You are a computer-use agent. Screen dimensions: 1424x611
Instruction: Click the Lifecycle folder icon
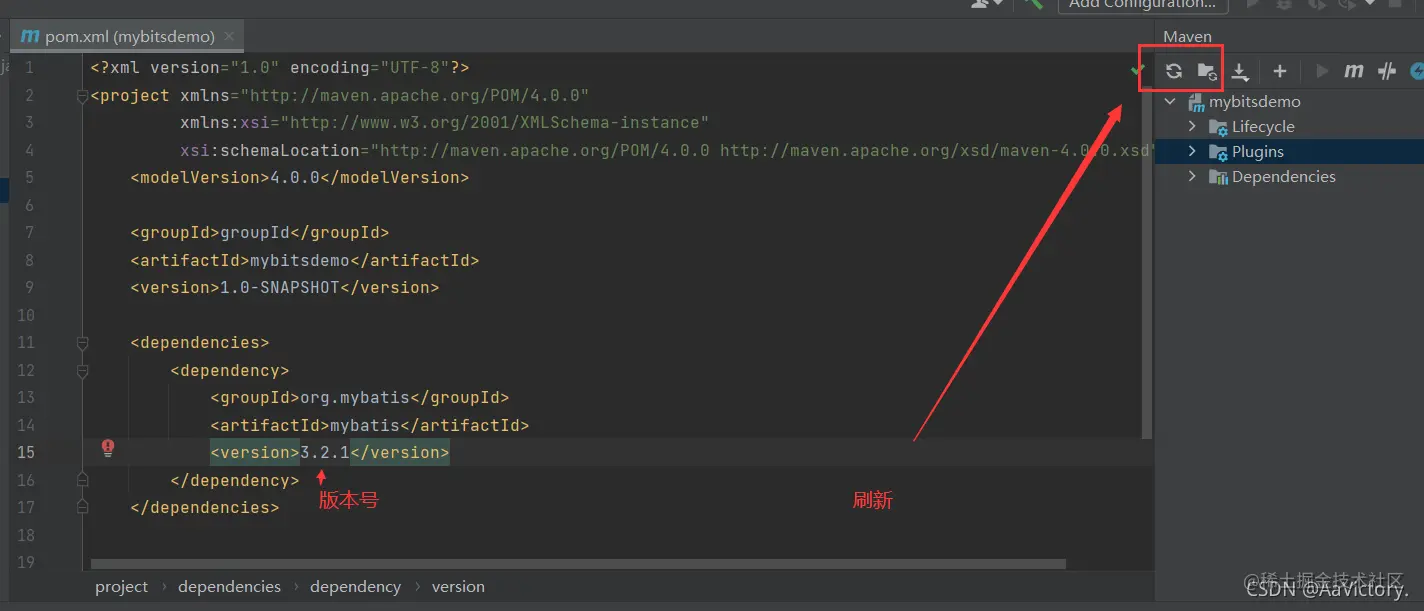tap(1218, 127)
